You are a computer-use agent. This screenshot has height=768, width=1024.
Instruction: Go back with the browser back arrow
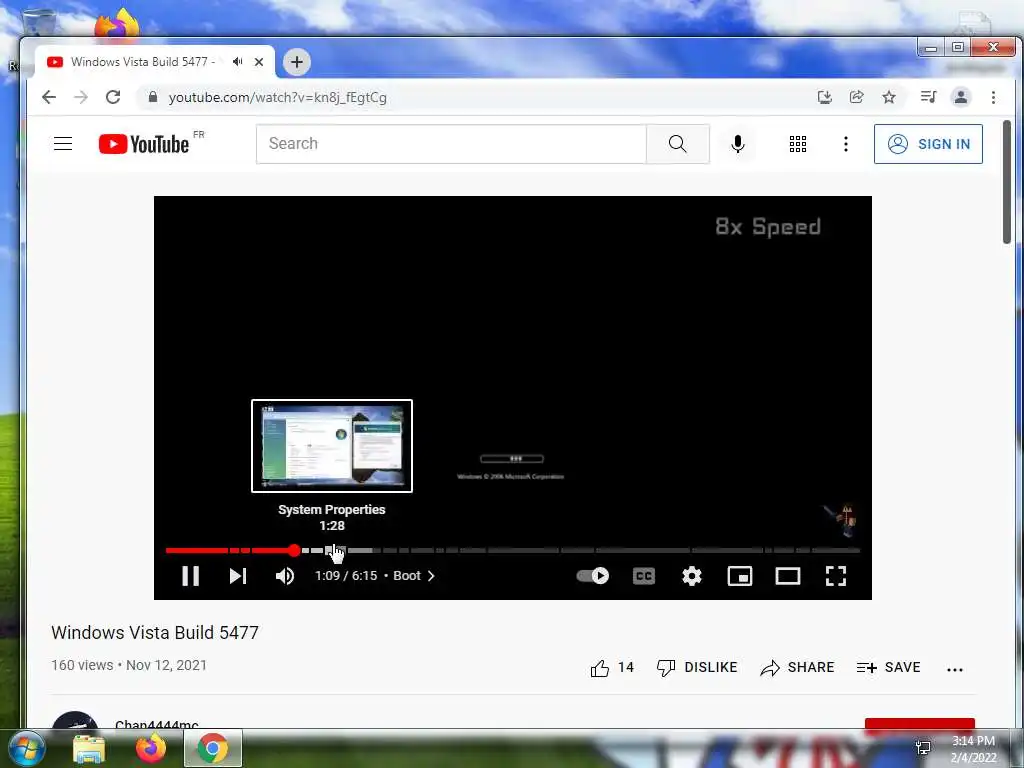click(x=49, y=97)
